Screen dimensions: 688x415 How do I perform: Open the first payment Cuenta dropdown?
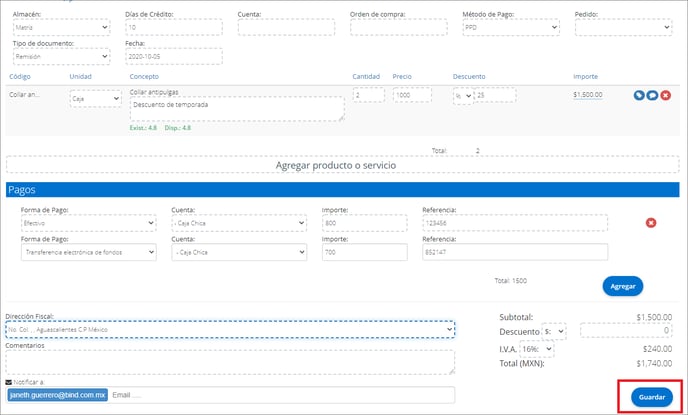(x=239, y=223)
